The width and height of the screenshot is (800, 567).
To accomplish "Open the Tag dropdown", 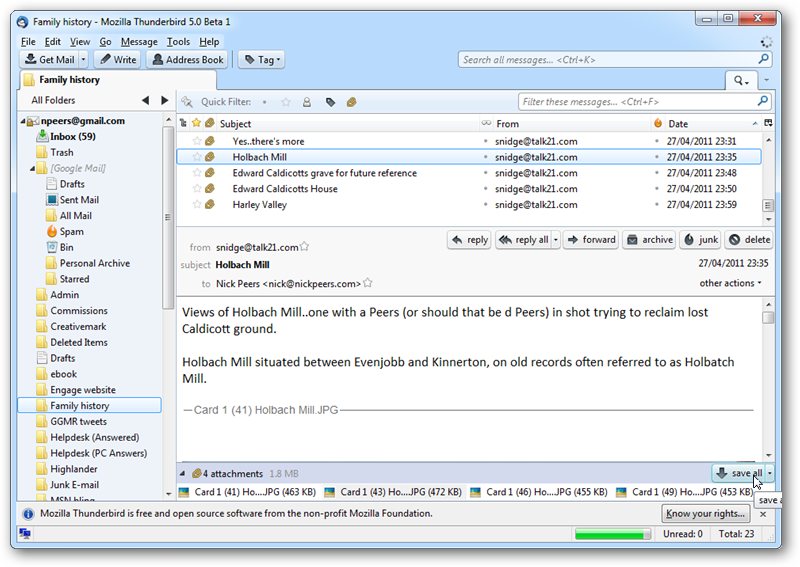I will click(262, 60).
